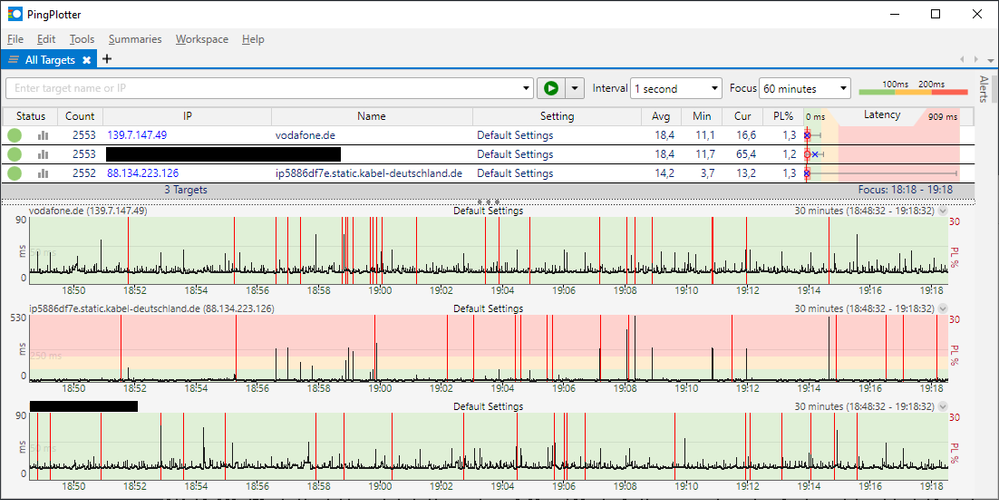The image size is (999, 500).
Task: Click the 100ms 200ms latency color scale
Action: click(x=912, y=88)
